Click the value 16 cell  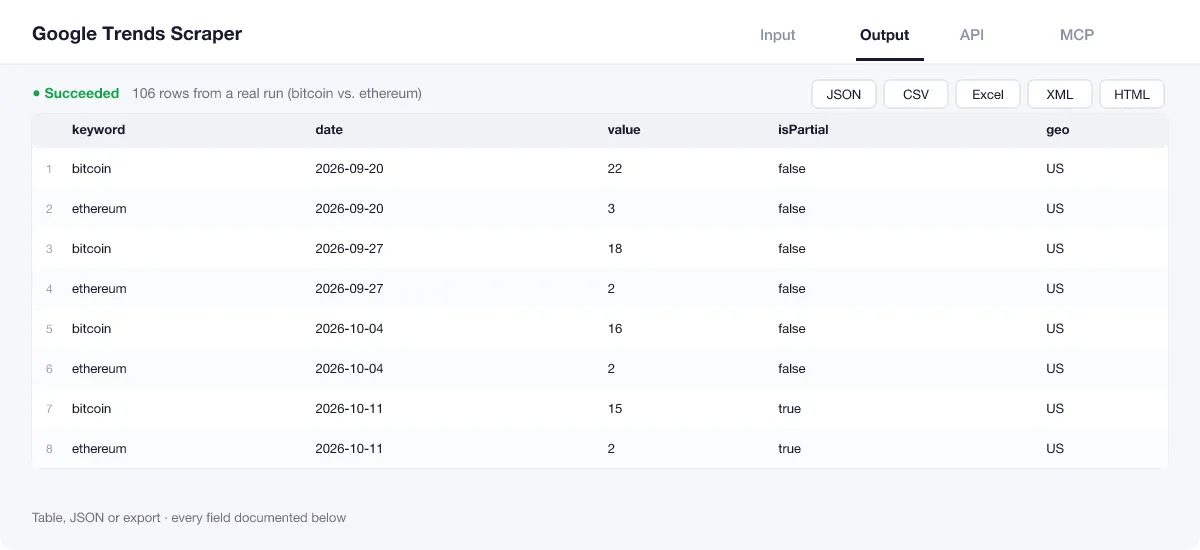click(615, 329)
